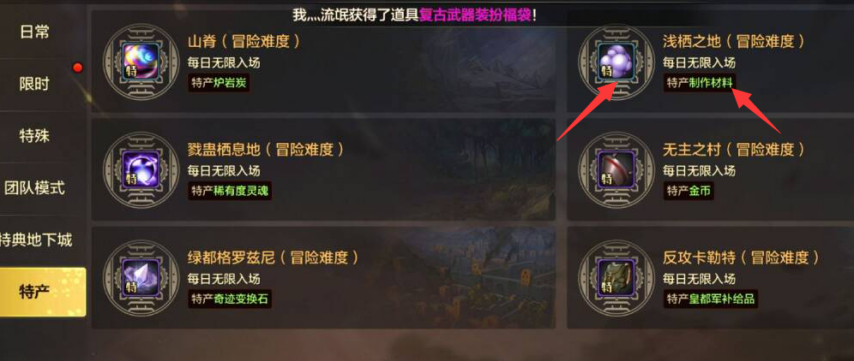The height and width of the screenshot is (361, 854).
Task: Select the 团队模式 tab
Action: (x=35, y=188)
